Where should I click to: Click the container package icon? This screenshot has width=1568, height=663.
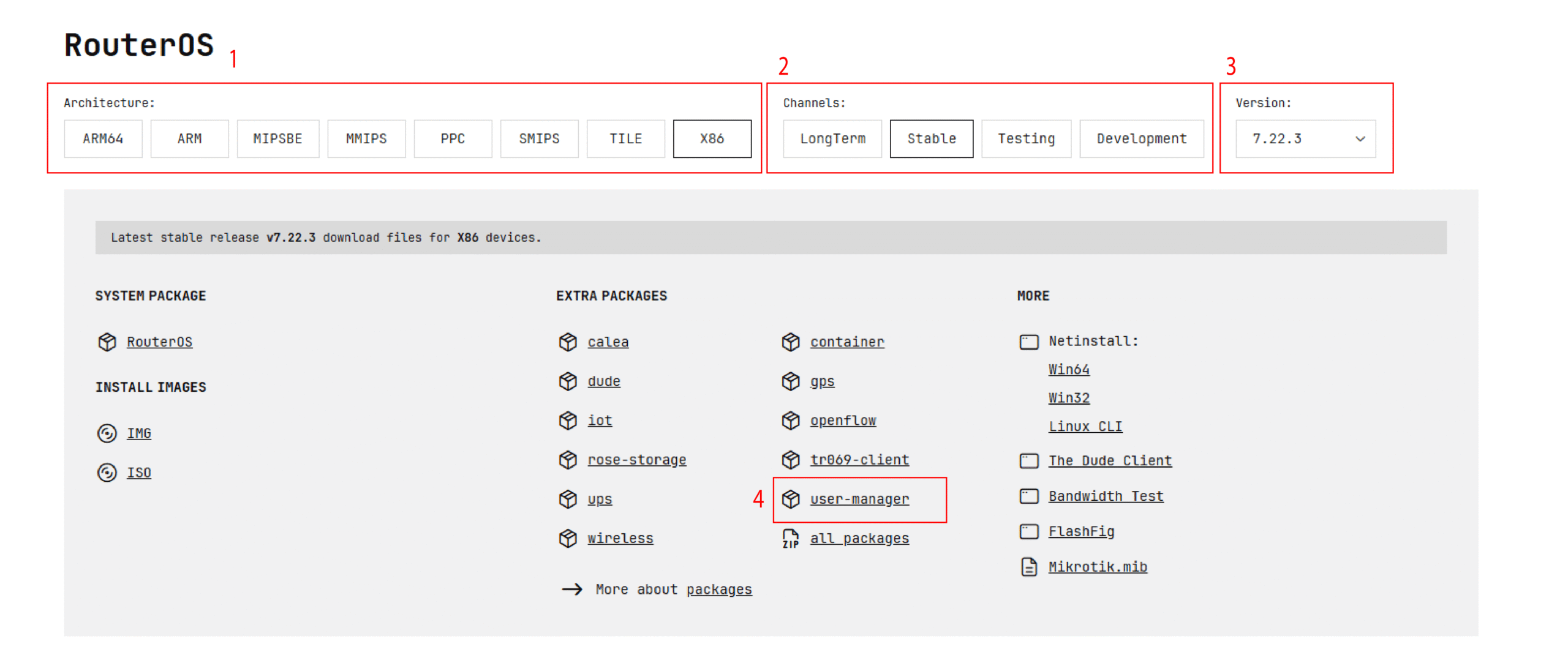[x=791, y=342]
